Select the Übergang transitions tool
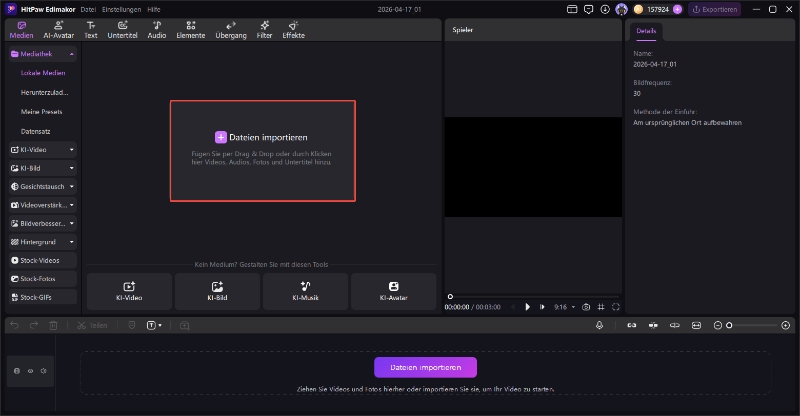 point(231,29)
